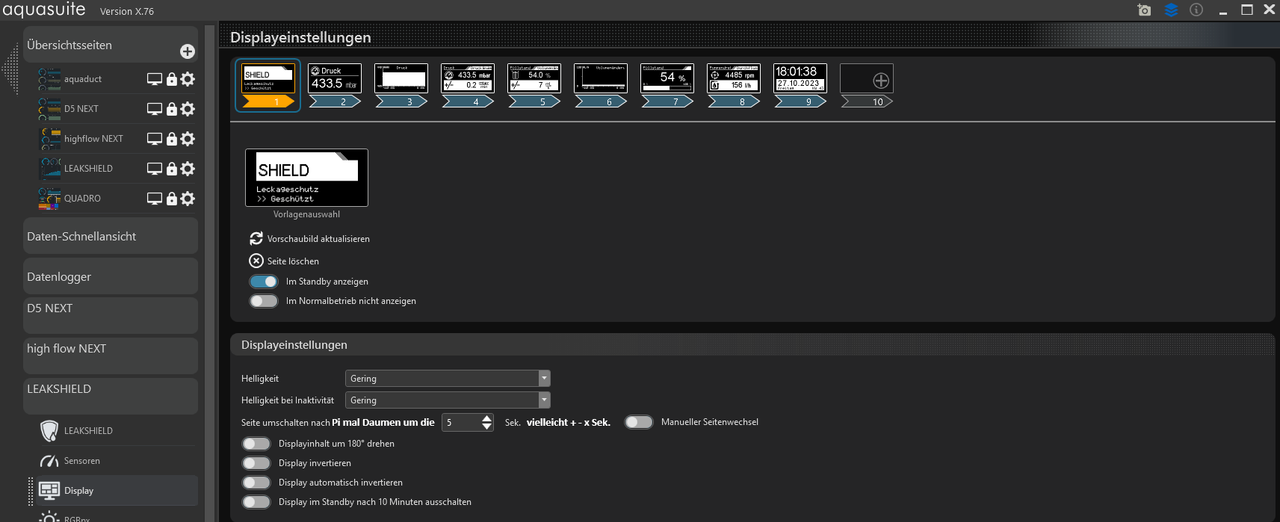Open the Daten-Schnellansicht section
Viewport: 1280px width, 522px height.
tap(110, 236)
